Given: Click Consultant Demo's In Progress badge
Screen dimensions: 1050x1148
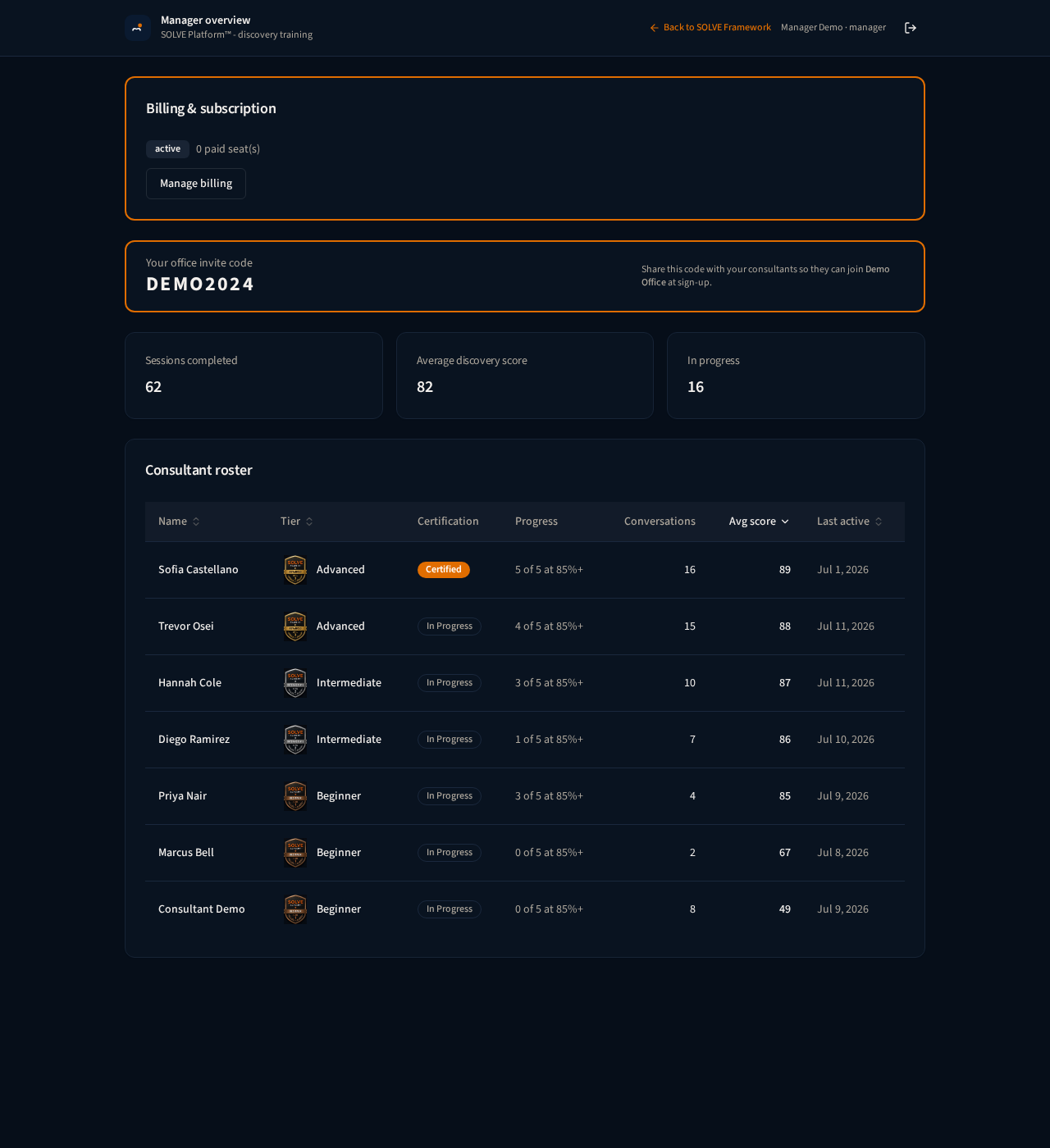Looking at the screenshot, I should tap(450, 909).
